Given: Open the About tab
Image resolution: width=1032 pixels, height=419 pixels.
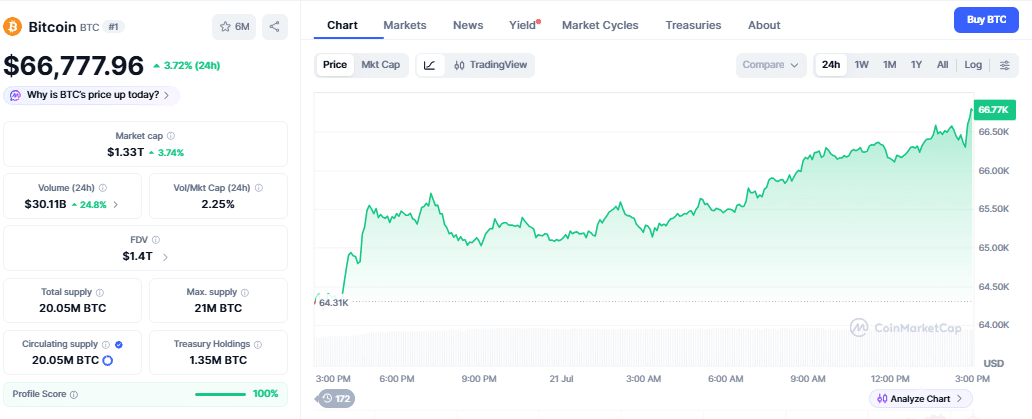Looking at the screenshot, I should 764,25.
